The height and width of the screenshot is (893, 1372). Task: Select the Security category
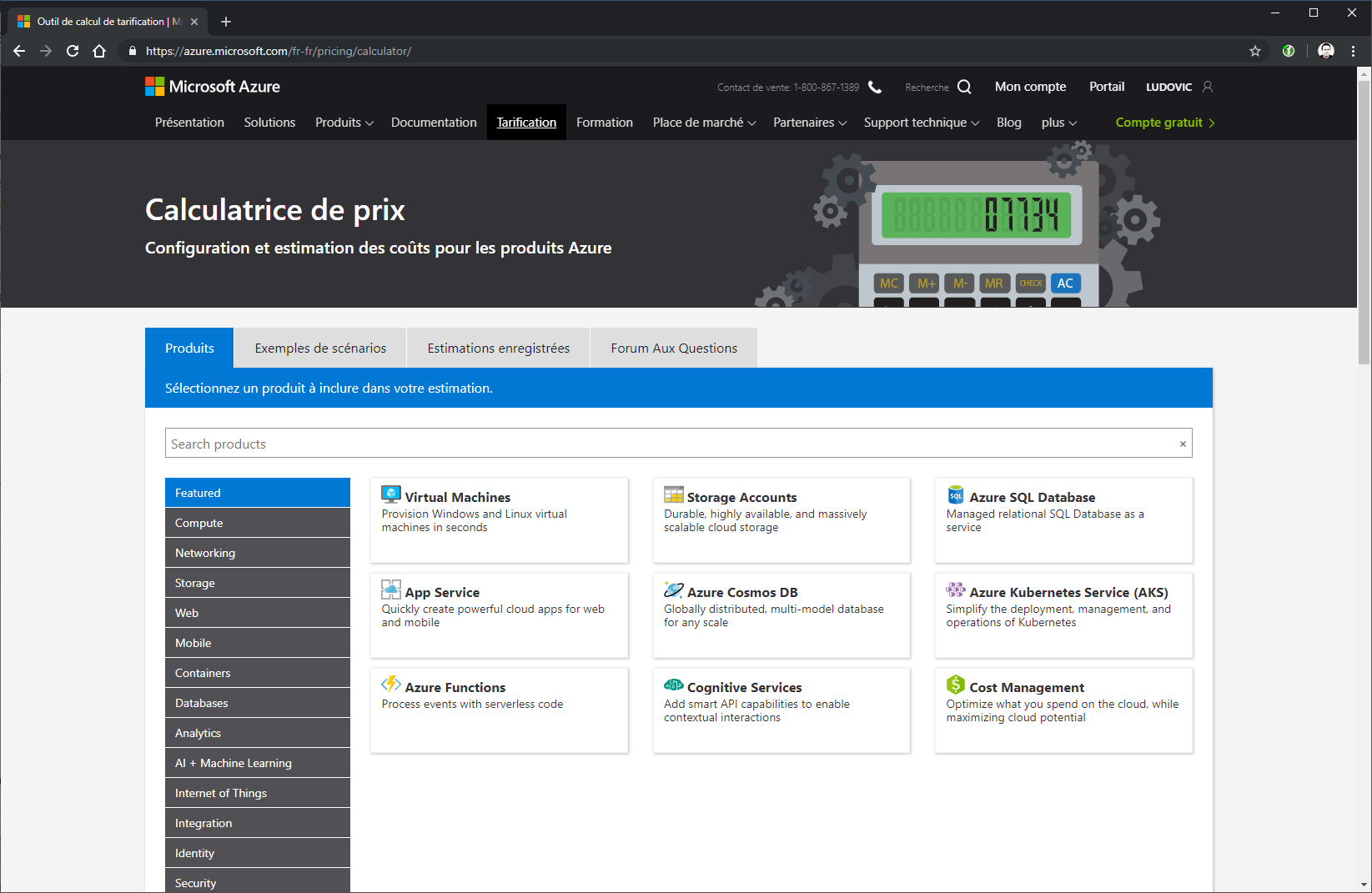pos(258,880)
